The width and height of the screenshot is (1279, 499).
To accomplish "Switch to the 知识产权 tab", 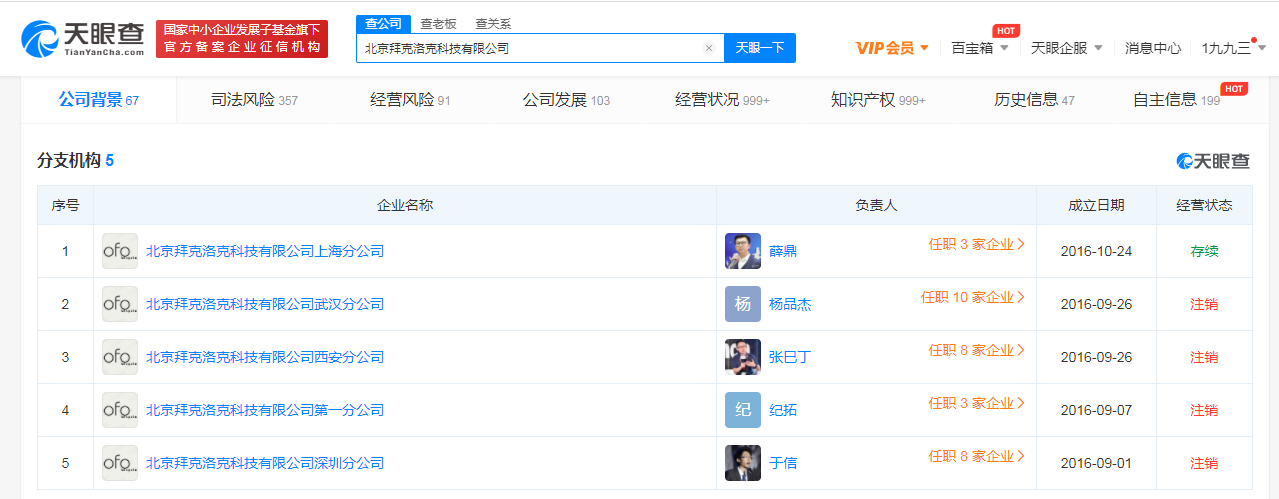I will pyautogui.click(x=877, y=100).
